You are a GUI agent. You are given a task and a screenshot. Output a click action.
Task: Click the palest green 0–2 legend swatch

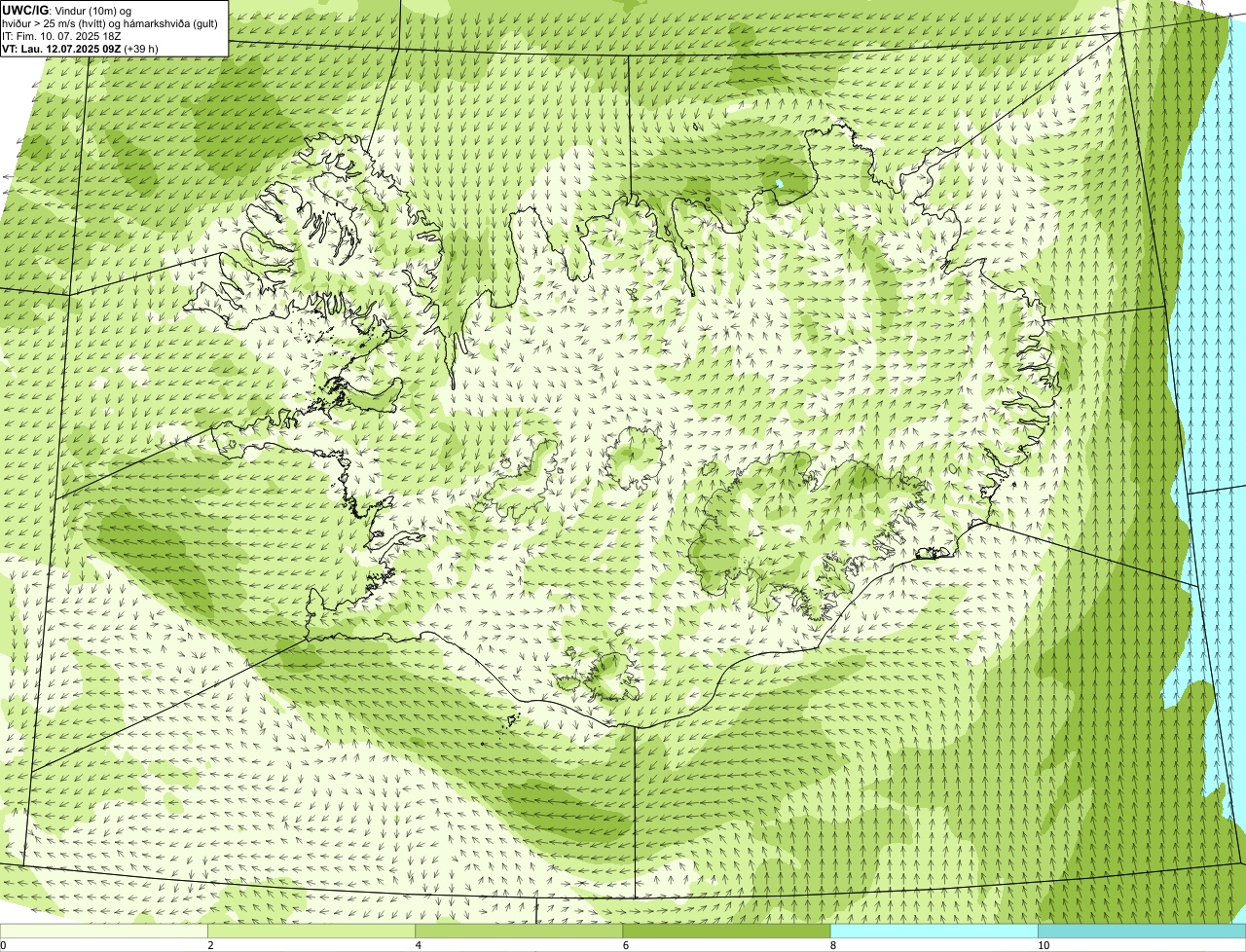(104, 931)
